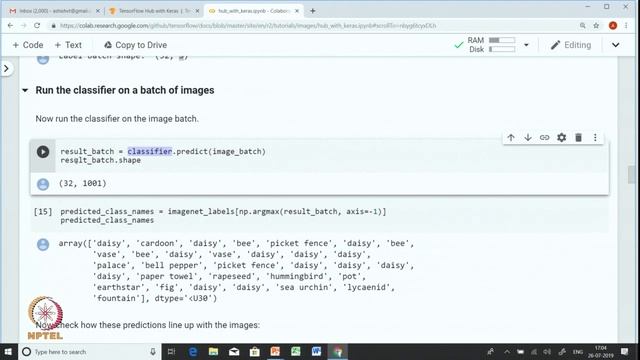Open cell settings gear icon
Image resolution: width=640 pixels, height=360 pixels.
pos(562,138)
